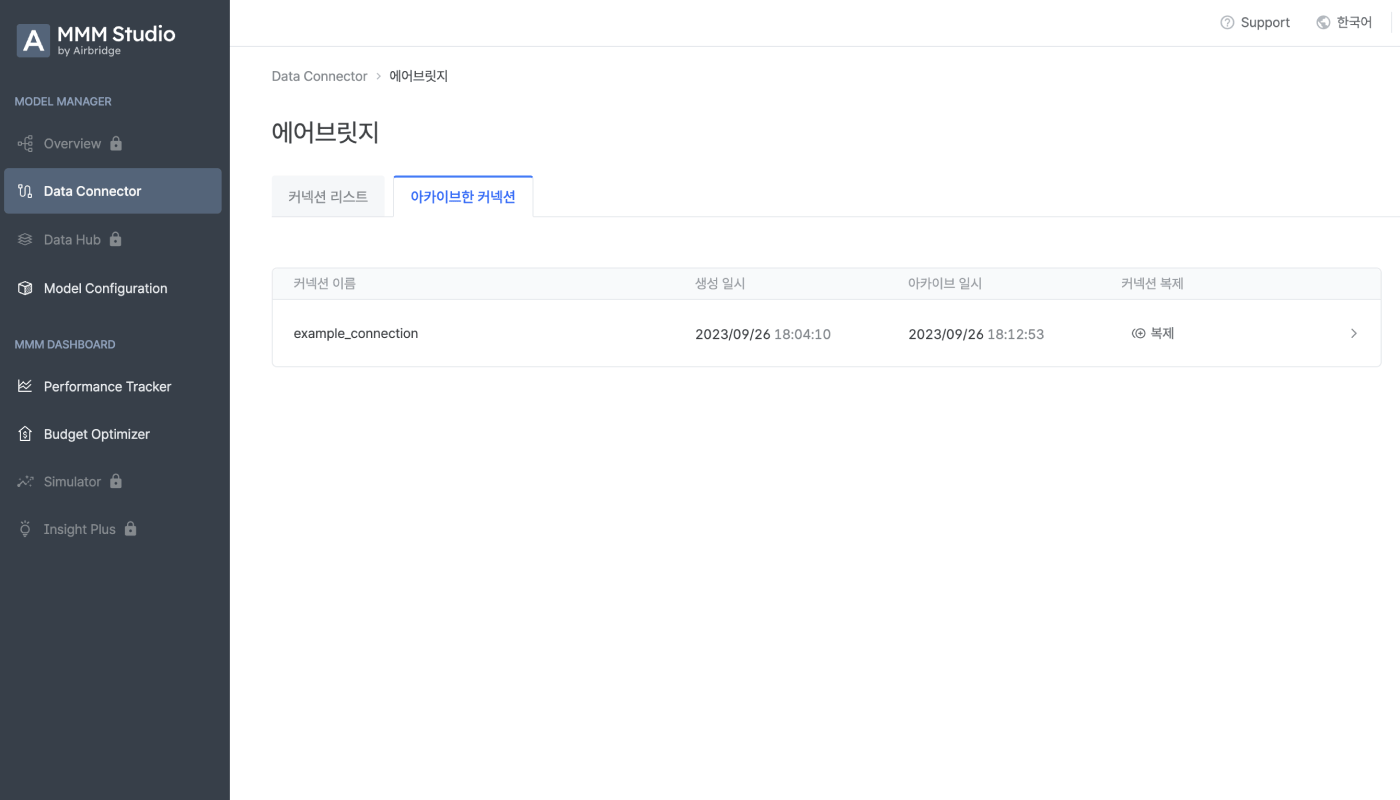Click the Support question mark icon
This screenshot has width=1400, height=800.
[x=1227, y=23]
